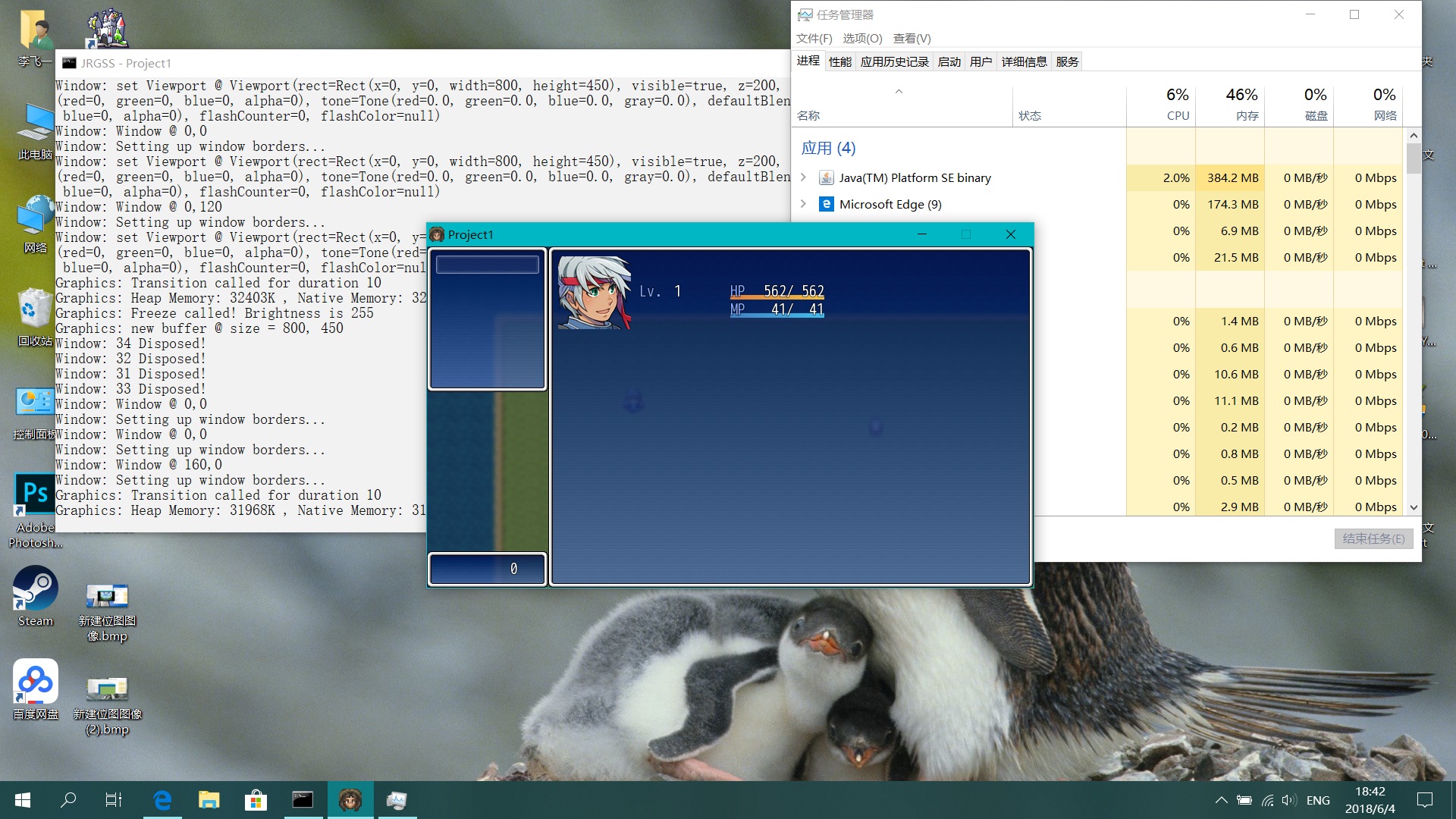Image resolution: width=1456 pixels, height=819 pixels.
Task: Open the Steam desktop shortcut
Action: tap(35, 596)
